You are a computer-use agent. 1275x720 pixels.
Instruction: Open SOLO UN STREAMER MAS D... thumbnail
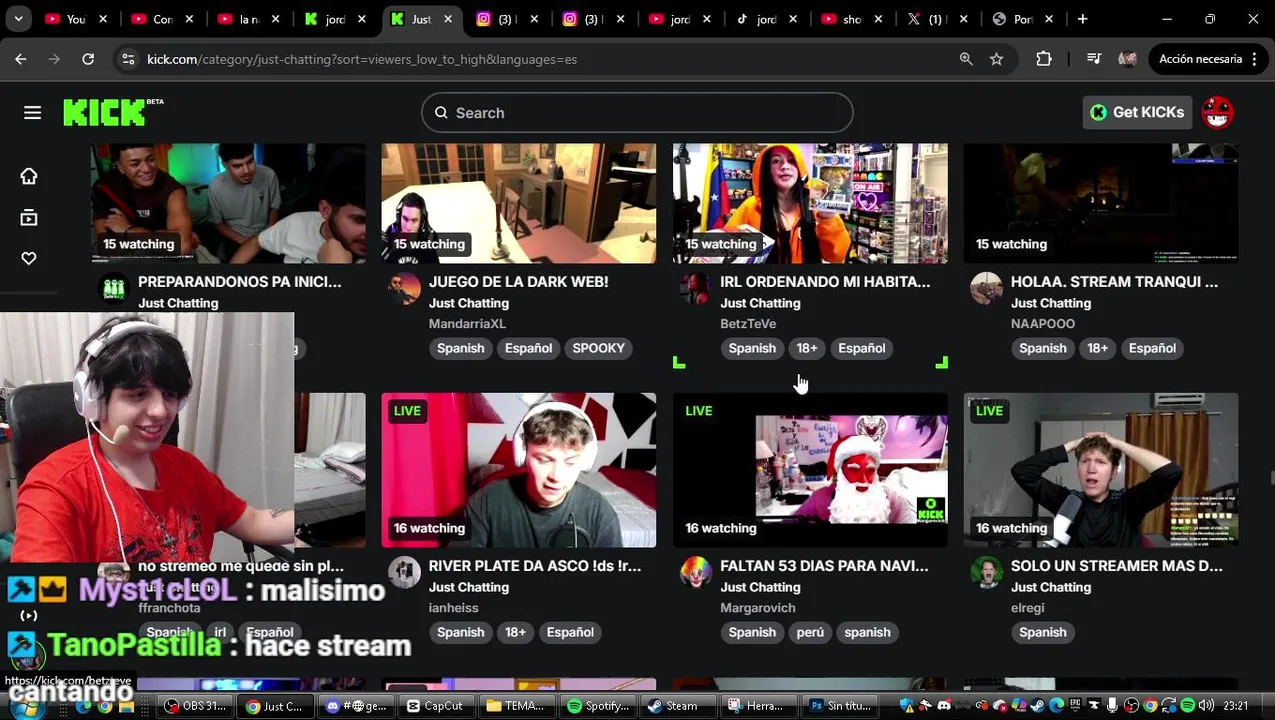[x=1101, y=470]
